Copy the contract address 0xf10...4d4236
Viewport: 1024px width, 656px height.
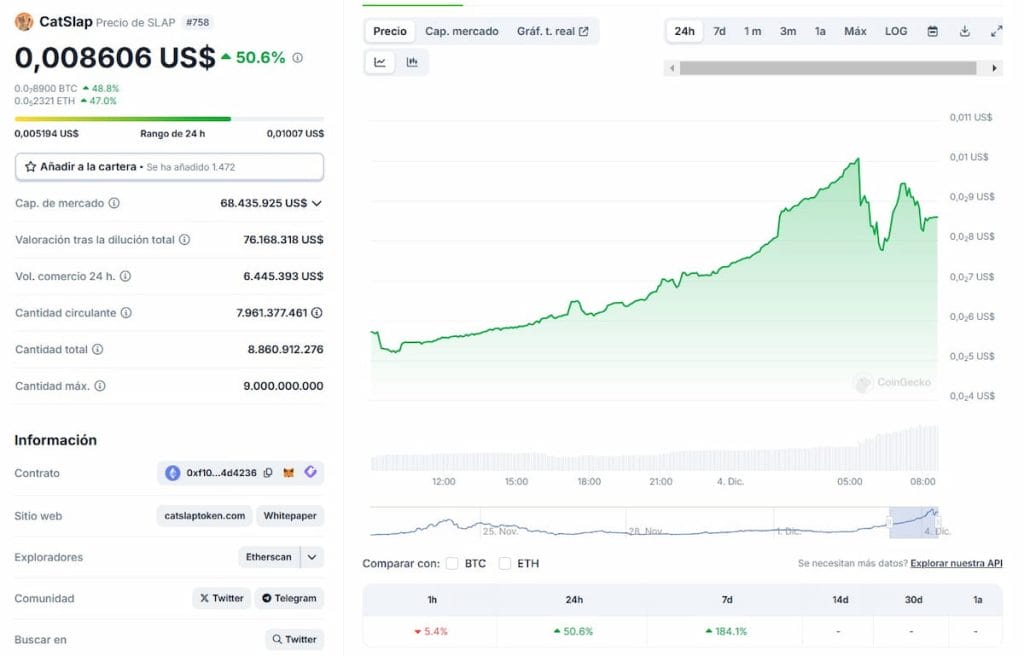tap(268, 473)
